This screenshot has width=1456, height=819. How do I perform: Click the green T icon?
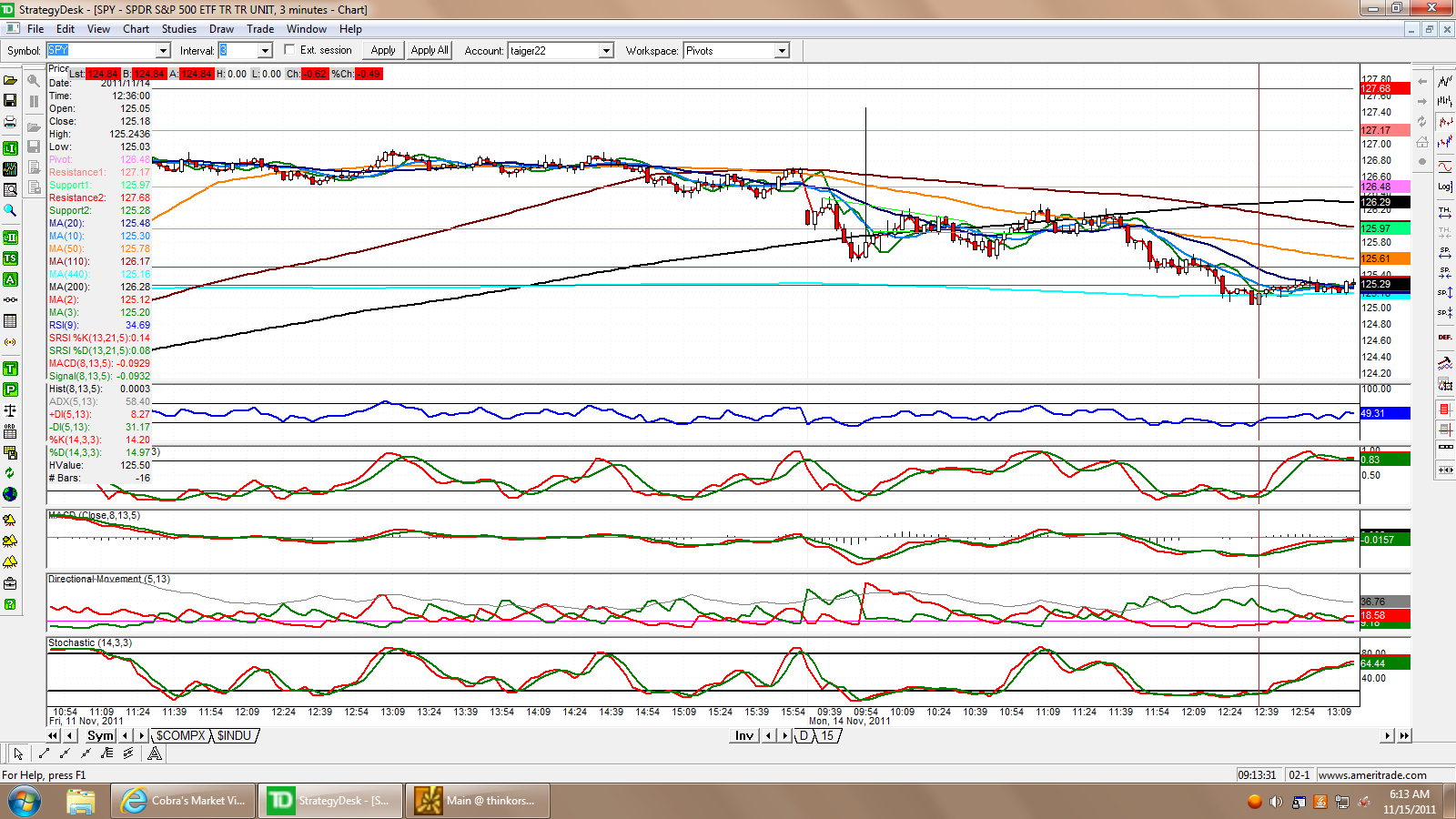(x=10, y=369)
